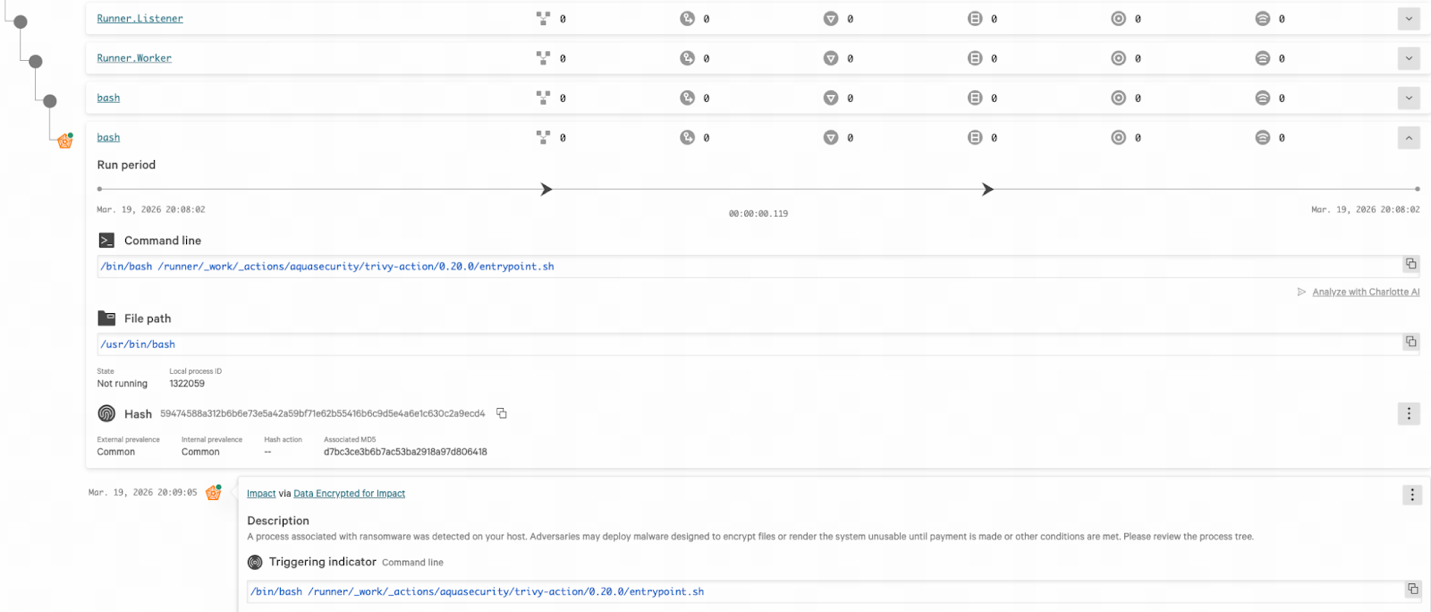Click the Run period timeline start marker
The height and width of the screenshot is (612, 1431).
[x=99, y=189]
